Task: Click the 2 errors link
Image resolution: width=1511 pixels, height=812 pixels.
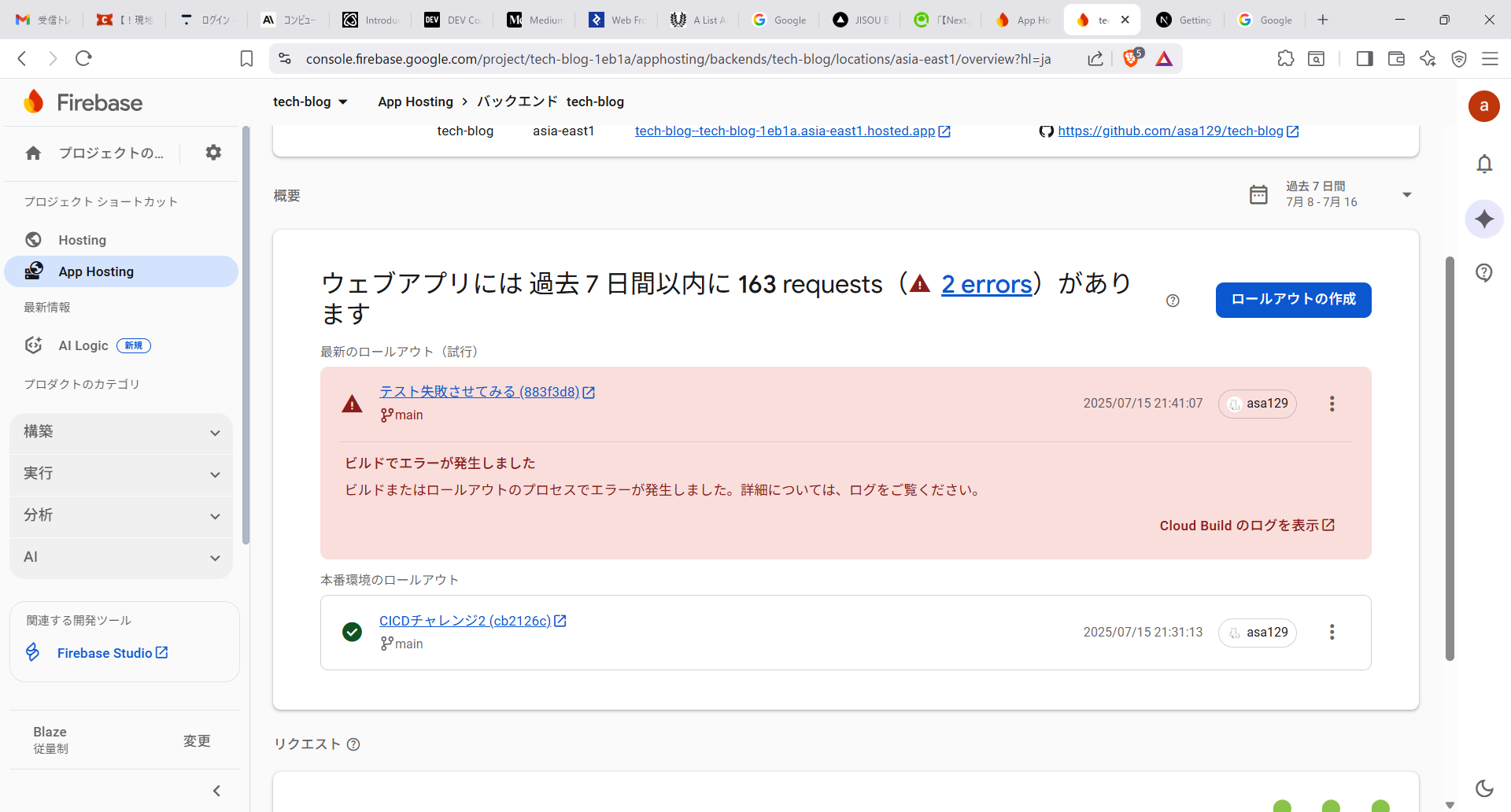Action: tap(987, 284)
